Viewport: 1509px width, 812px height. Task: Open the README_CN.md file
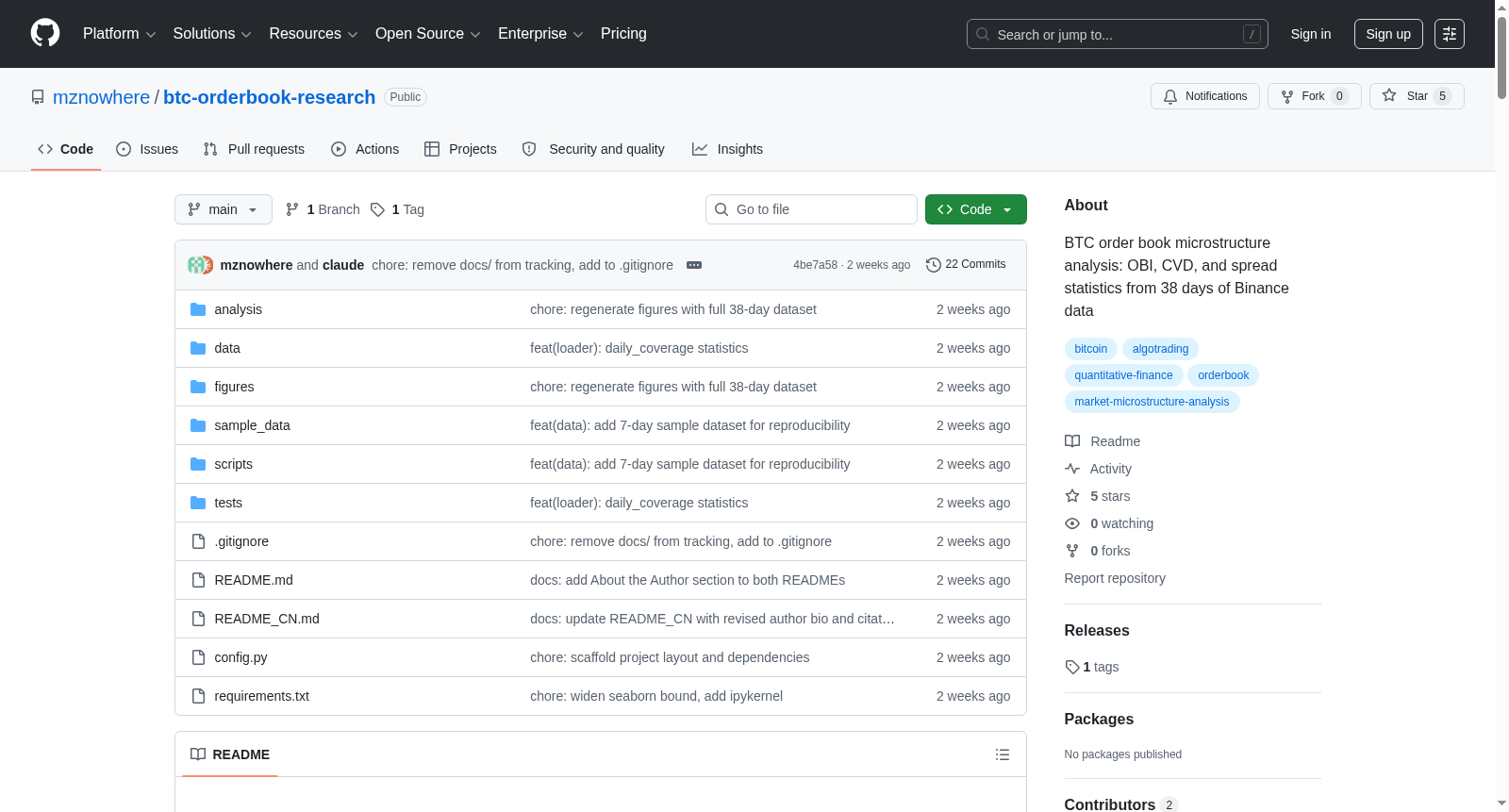tap(267, 619)
